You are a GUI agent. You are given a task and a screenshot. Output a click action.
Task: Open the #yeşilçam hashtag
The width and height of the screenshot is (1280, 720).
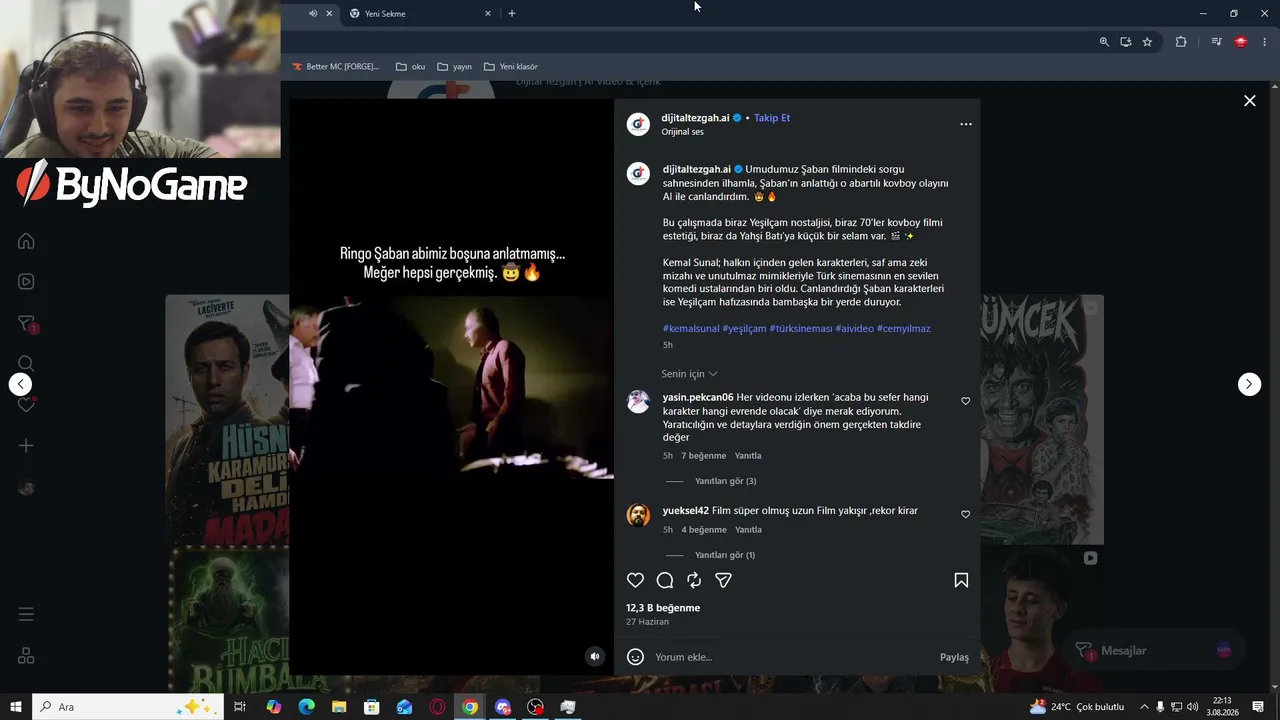744,329
